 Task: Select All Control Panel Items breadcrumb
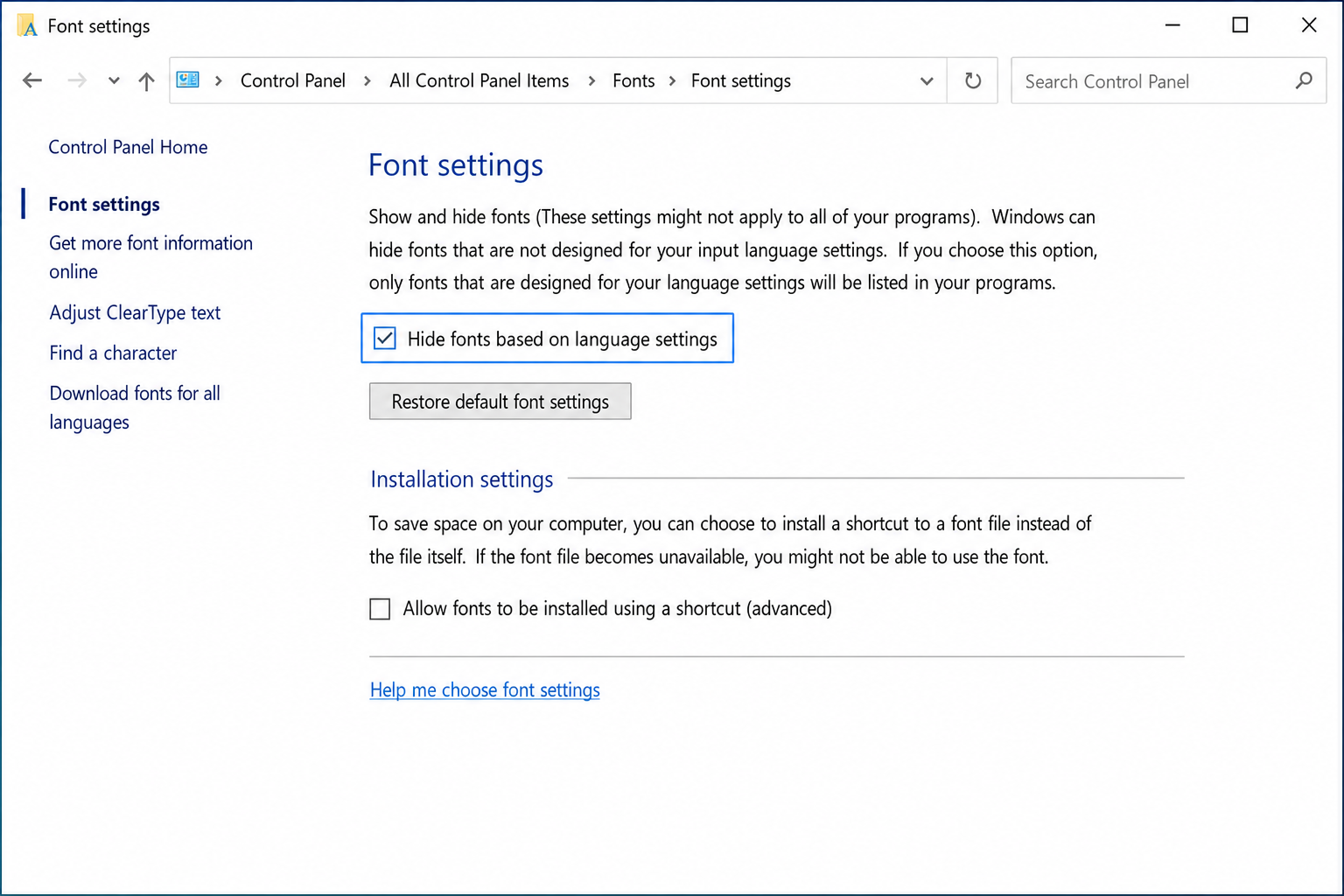[479, 80]
